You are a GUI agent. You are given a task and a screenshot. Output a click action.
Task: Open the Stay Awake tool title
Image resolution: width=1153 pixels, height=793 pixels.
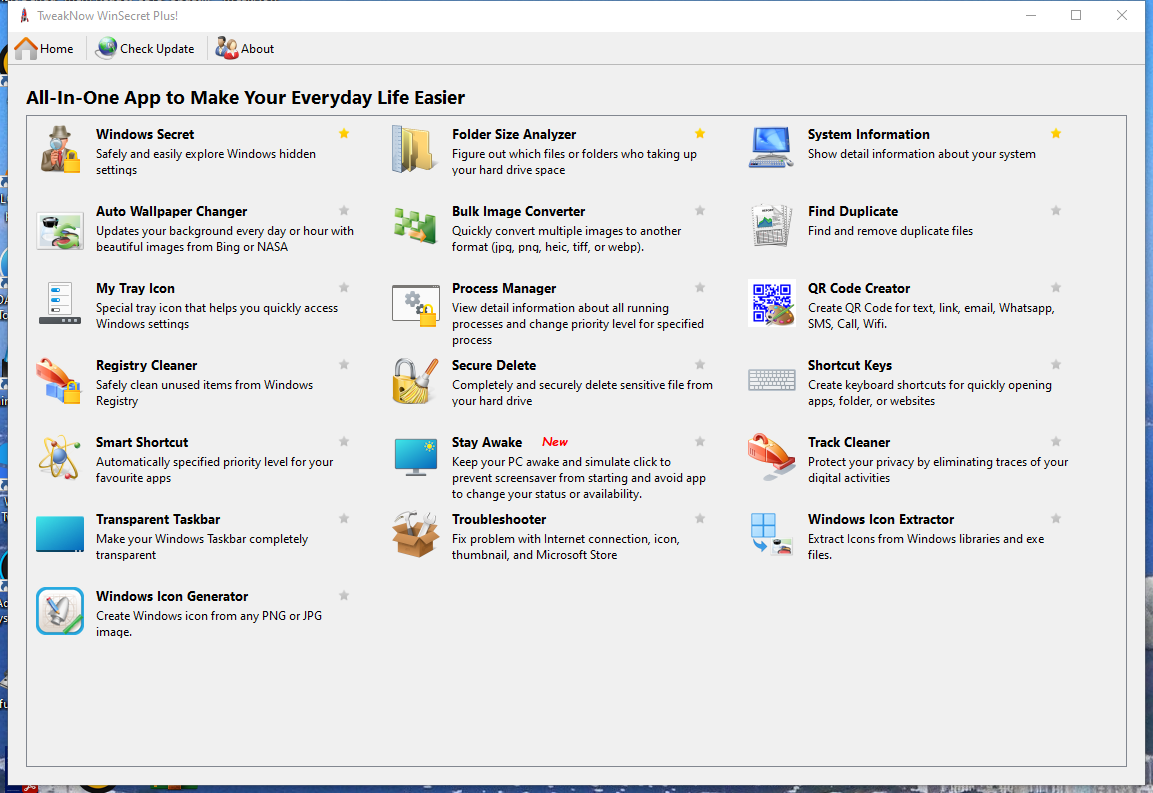click(x=487, y=442)
